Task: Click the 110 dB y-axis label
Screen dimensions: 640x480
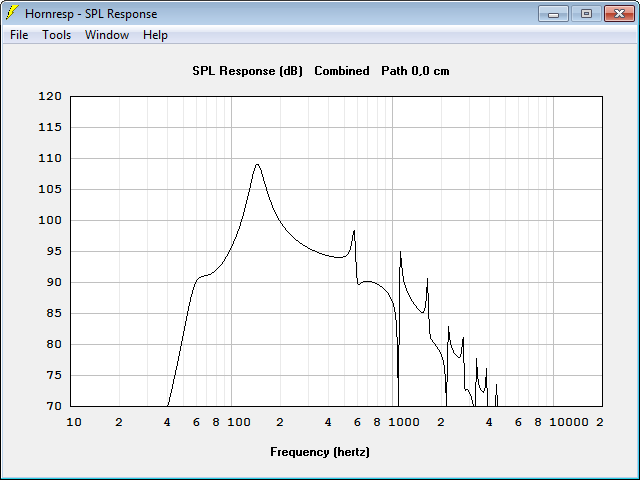Action: [50, 158]
